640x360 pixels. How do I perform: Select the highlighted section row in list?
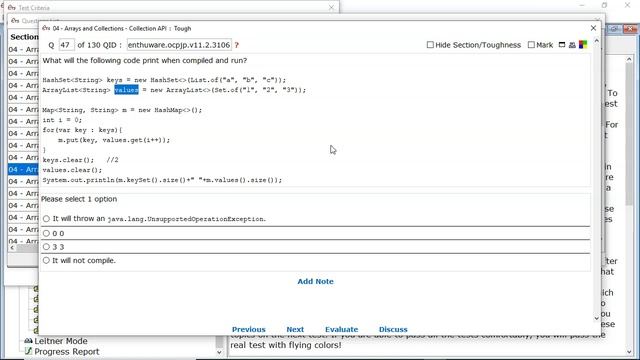point(23,169)
